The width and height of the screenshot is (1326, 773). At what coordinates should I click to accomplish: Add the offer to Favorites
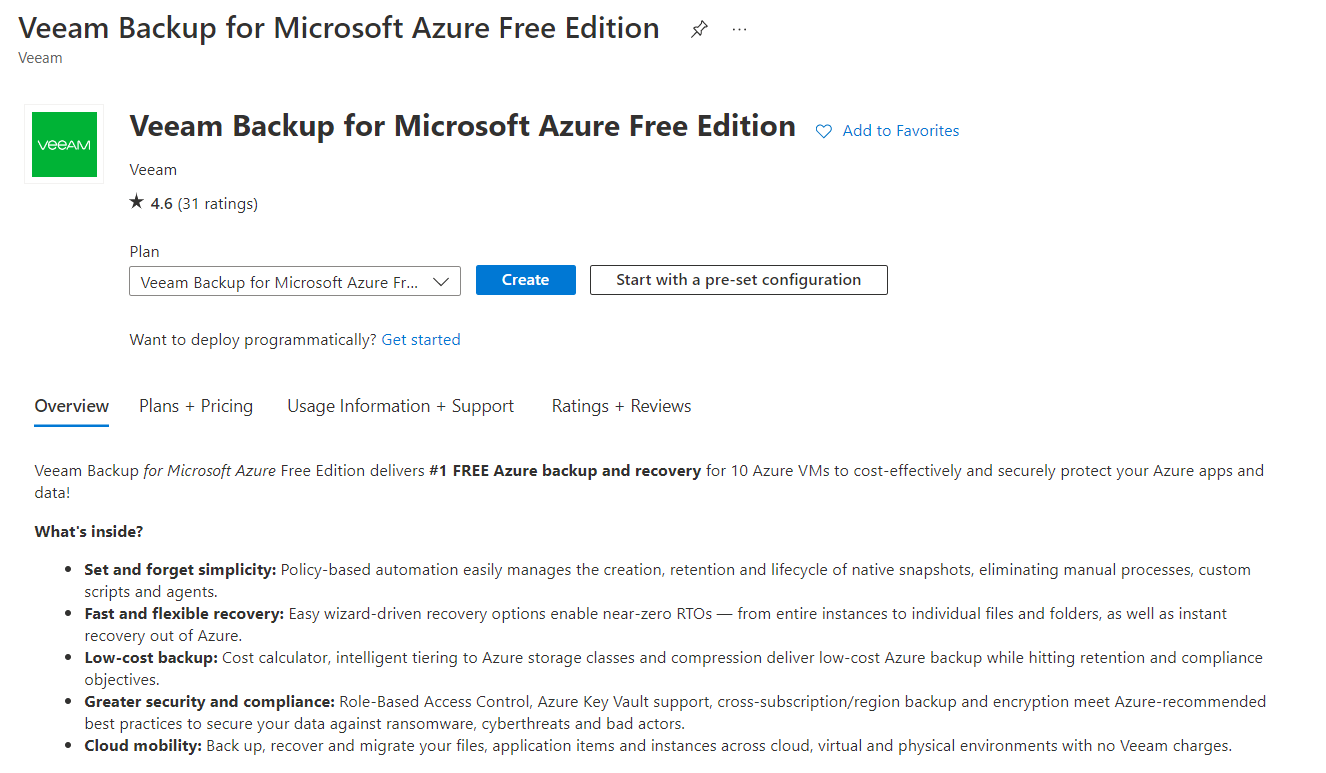tap(899, 130)
